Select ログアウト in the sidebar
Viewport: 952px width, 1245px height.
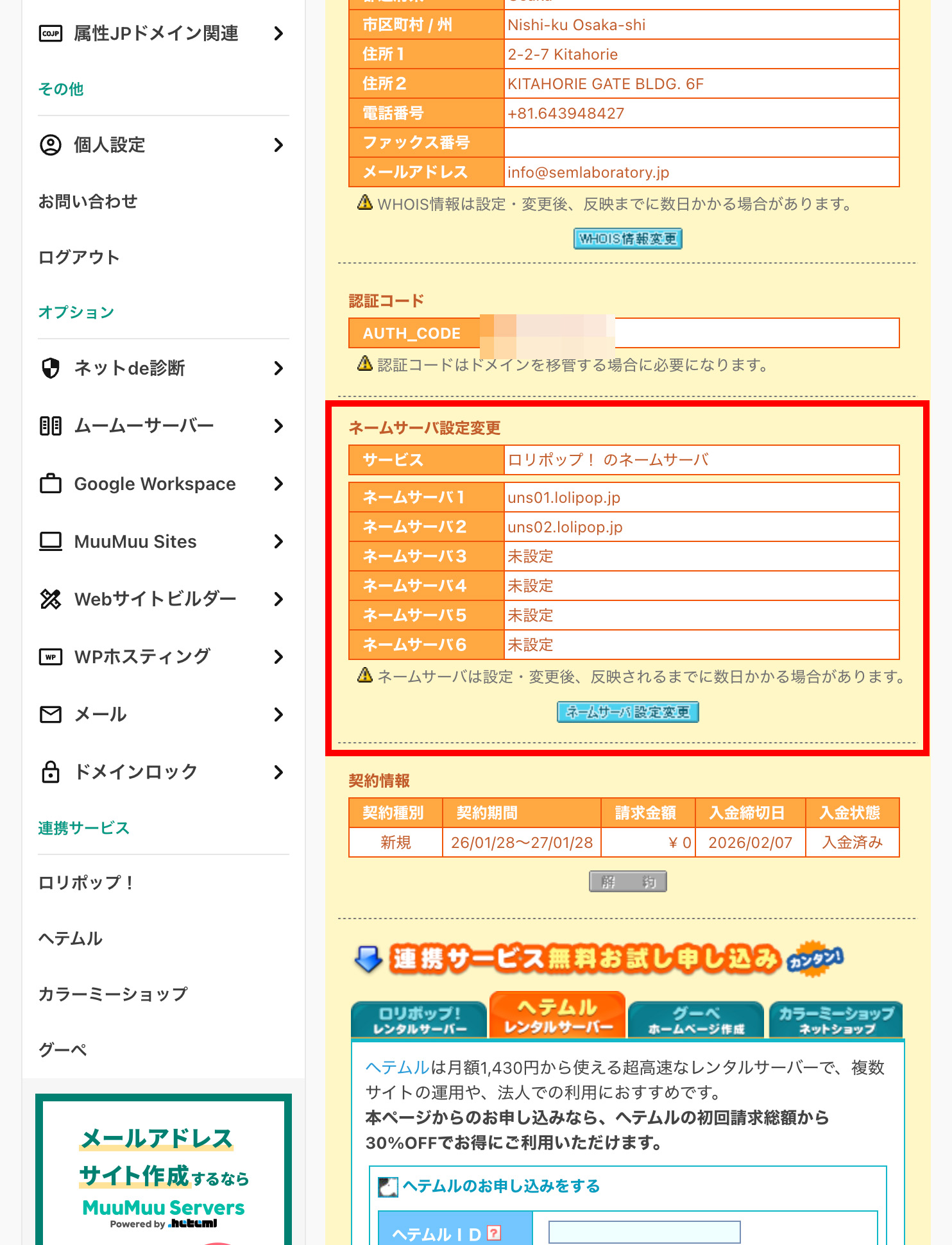pyautogui.click(x=79, y=257)
